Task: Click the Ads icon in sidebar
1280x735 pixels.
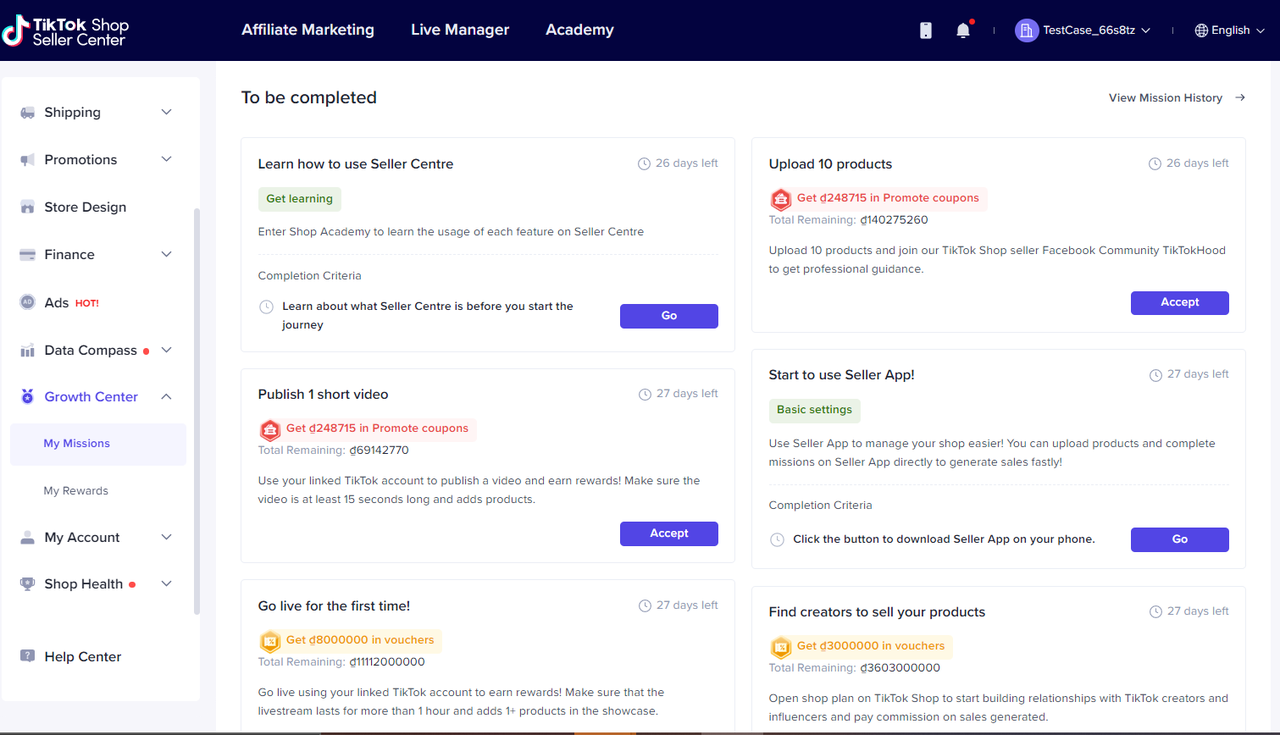Action: 28,302
